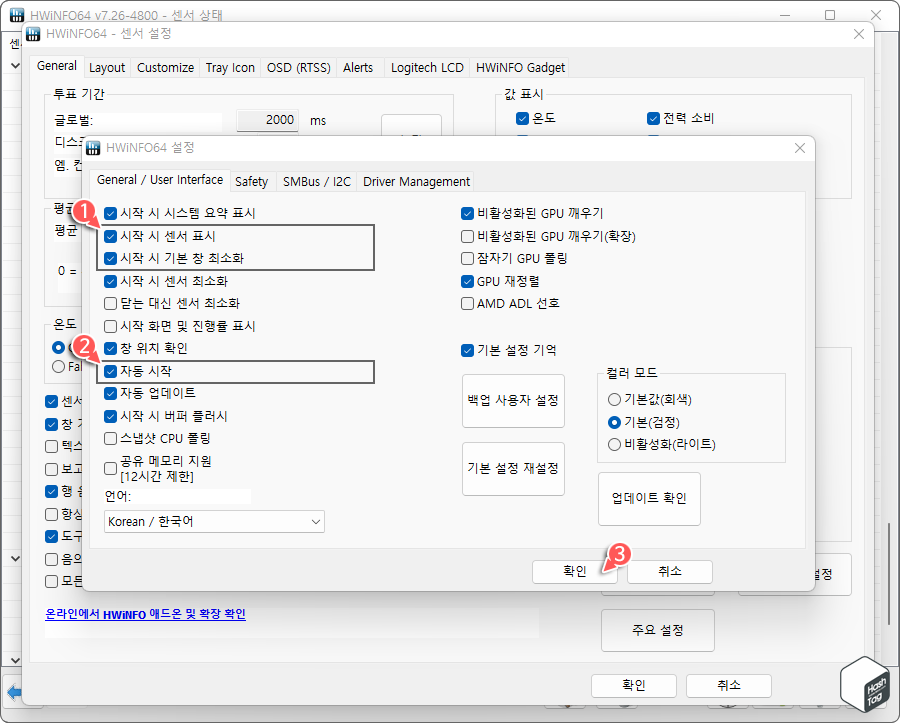This screenshot has width=900, height=723.
Task: Open the Driver Management tab
Action: (417, 182)
